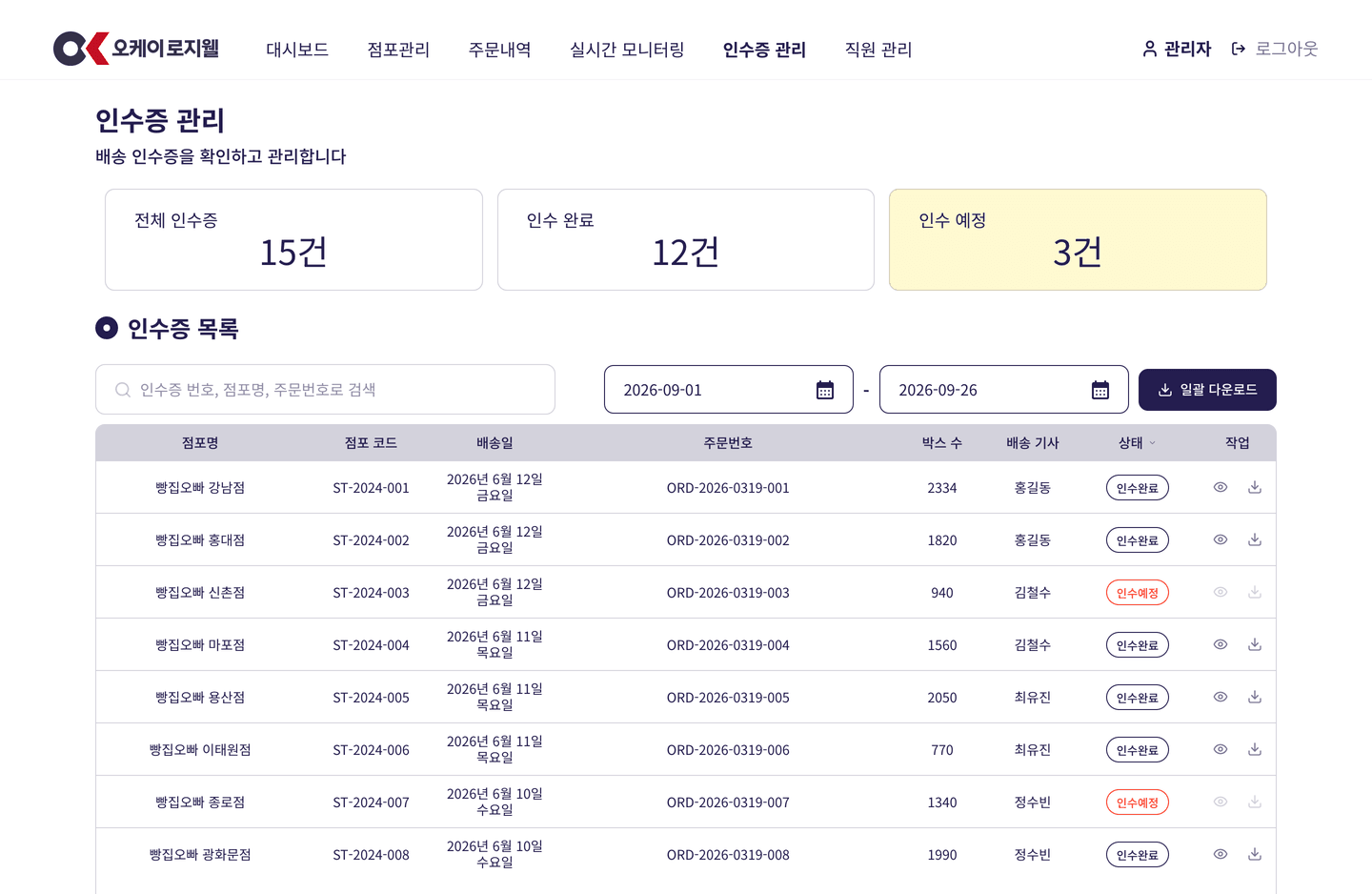Download receipt for 빵집오빠 홍대점
The height and width of the screenshot is (894, 1372).
tap(1255, 539)
